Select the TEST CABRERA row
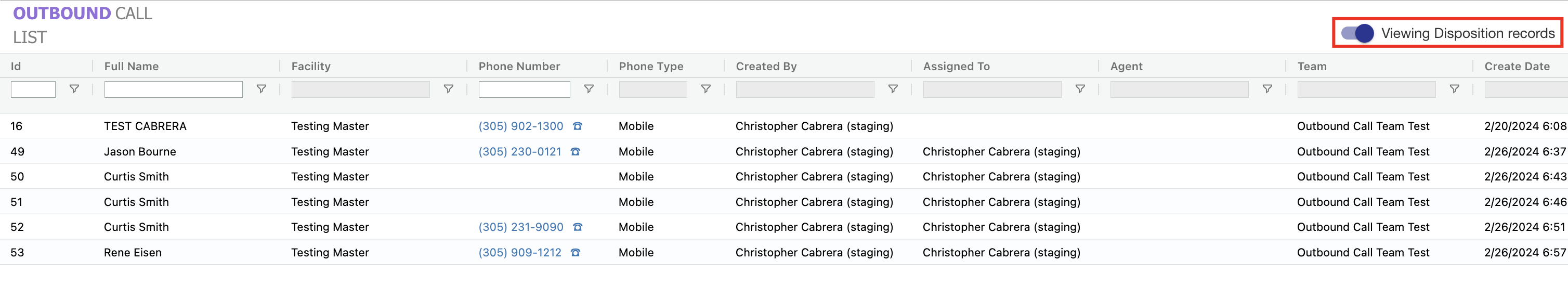This screenshot has width=1568, height=285. [145, 126]
